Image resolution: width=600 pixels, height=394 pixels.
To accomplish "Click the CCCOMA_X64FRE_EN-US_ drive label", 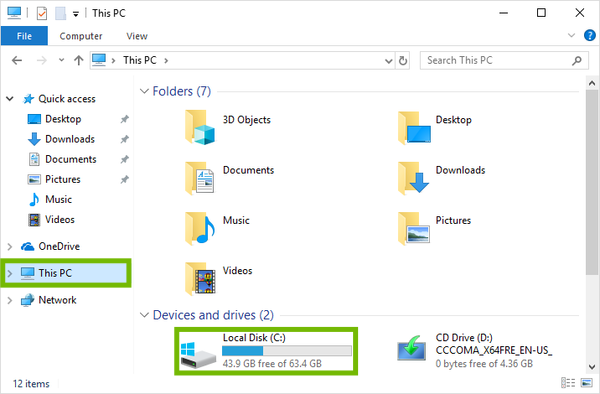I will click(494, 350).
